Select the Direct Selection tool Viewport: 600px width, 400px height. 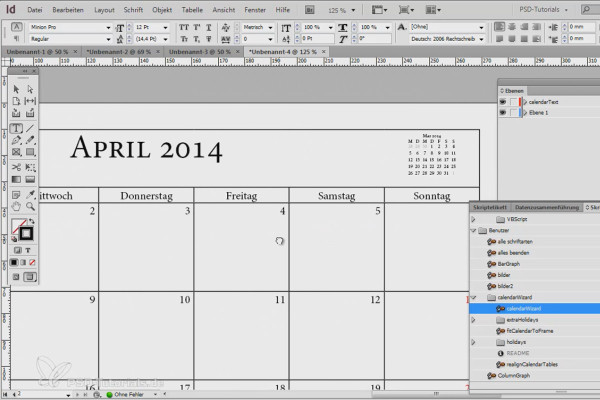[x=30, y=89]
